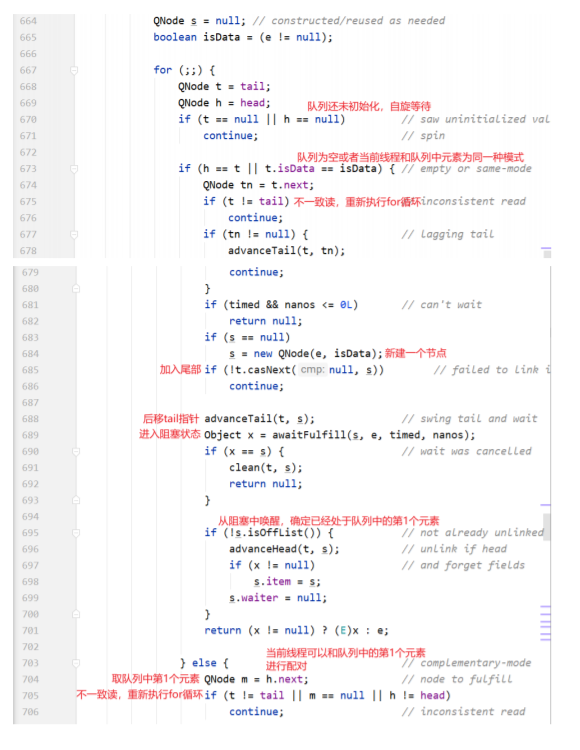This screenshot has height=750, width=580.
Task: Click the 'casNext' method call on line 685
Action: coord(269,370)
